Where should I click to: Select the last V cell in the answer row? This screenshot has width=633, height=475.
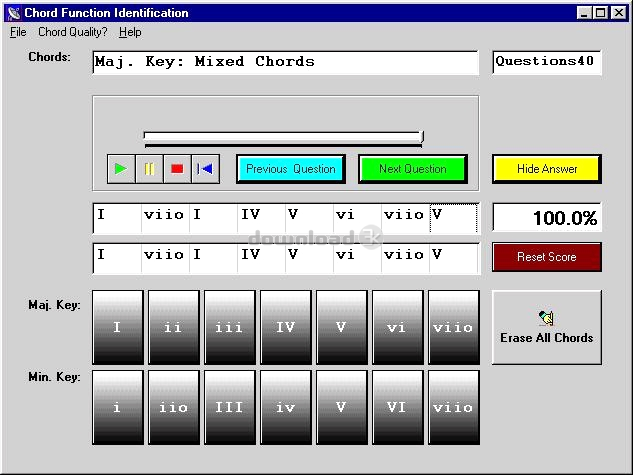tap(454, 257)
